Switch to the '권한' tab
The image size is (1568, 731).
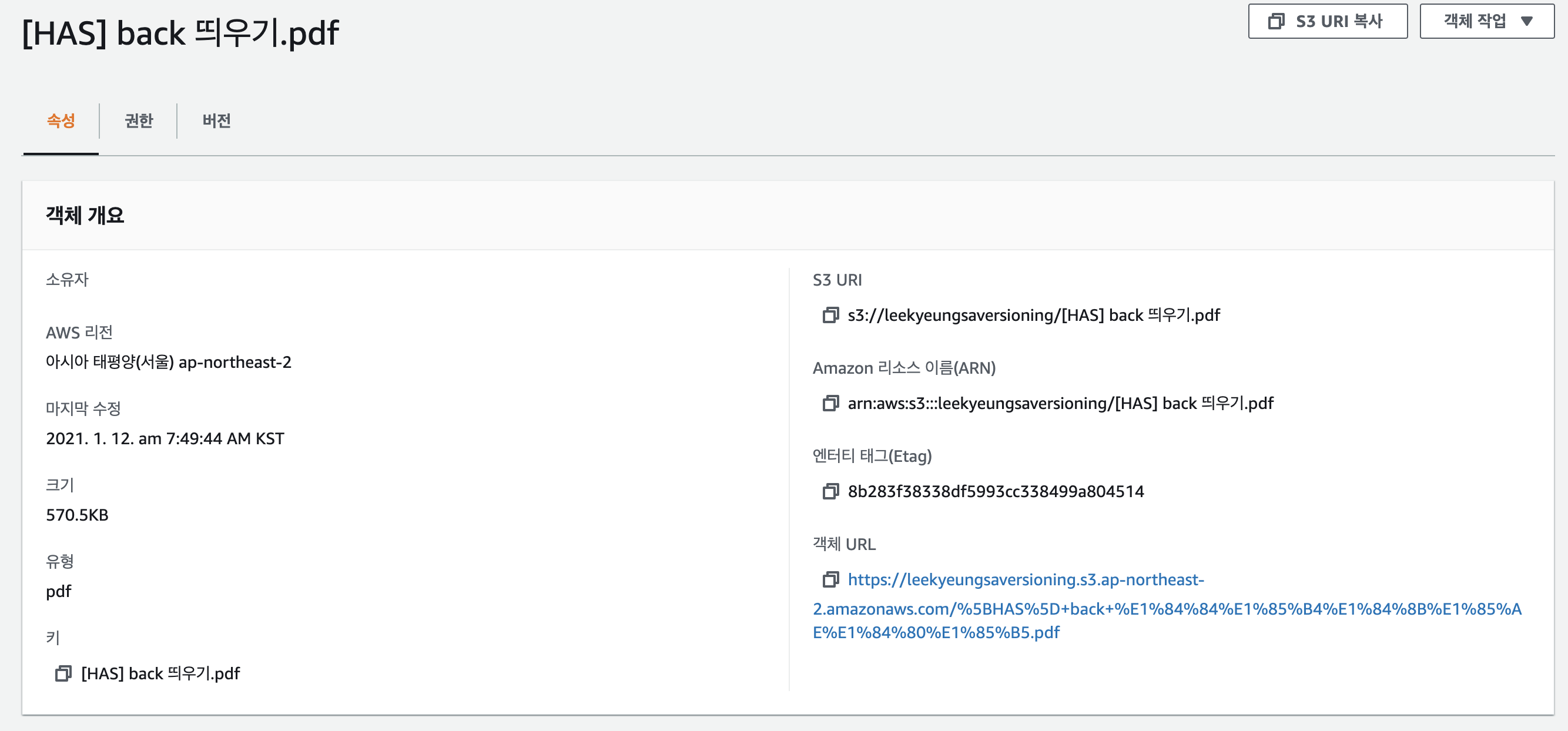[x=139, y=120]
